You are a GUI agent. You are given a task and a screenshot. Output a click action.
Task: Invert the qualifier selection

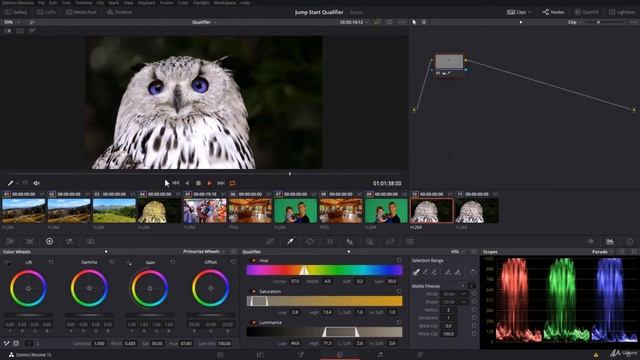(x=473, y=272)
